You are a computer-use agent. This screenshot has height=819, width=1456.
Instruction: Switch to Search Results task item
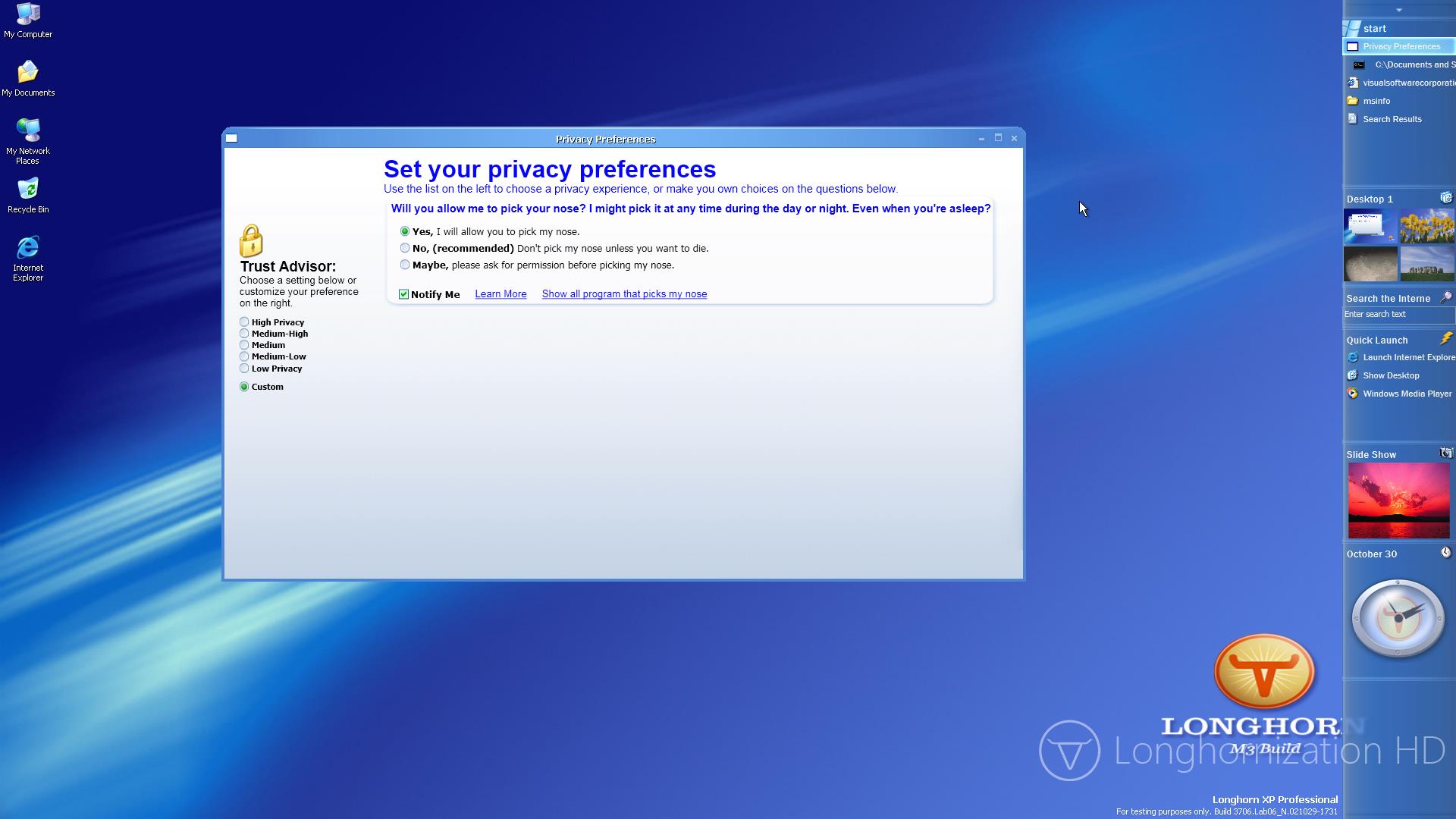[1392, 119]
